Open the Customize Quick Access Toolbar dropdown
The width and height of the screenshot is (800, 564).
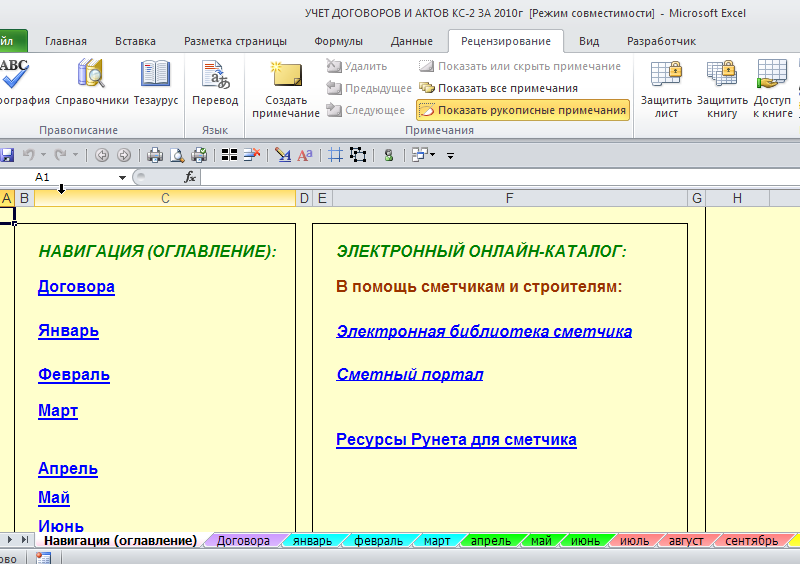point(450,155)
